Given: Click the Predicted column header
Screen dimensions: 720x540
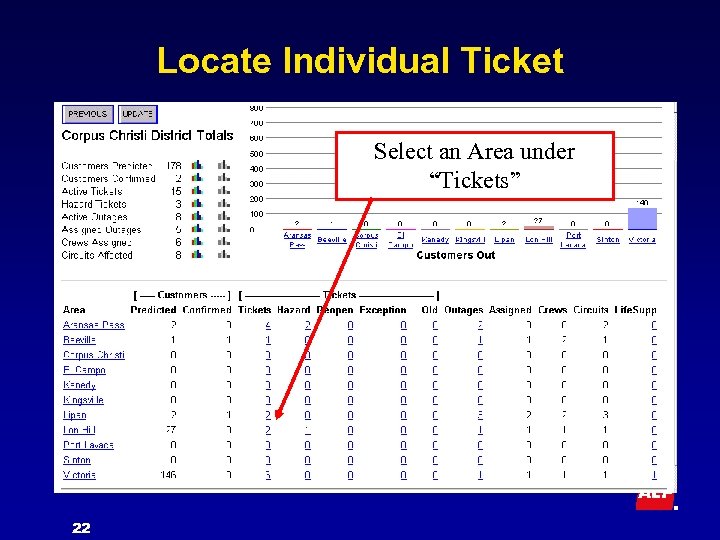Looking at the screenshot, I should coord(153,310).
